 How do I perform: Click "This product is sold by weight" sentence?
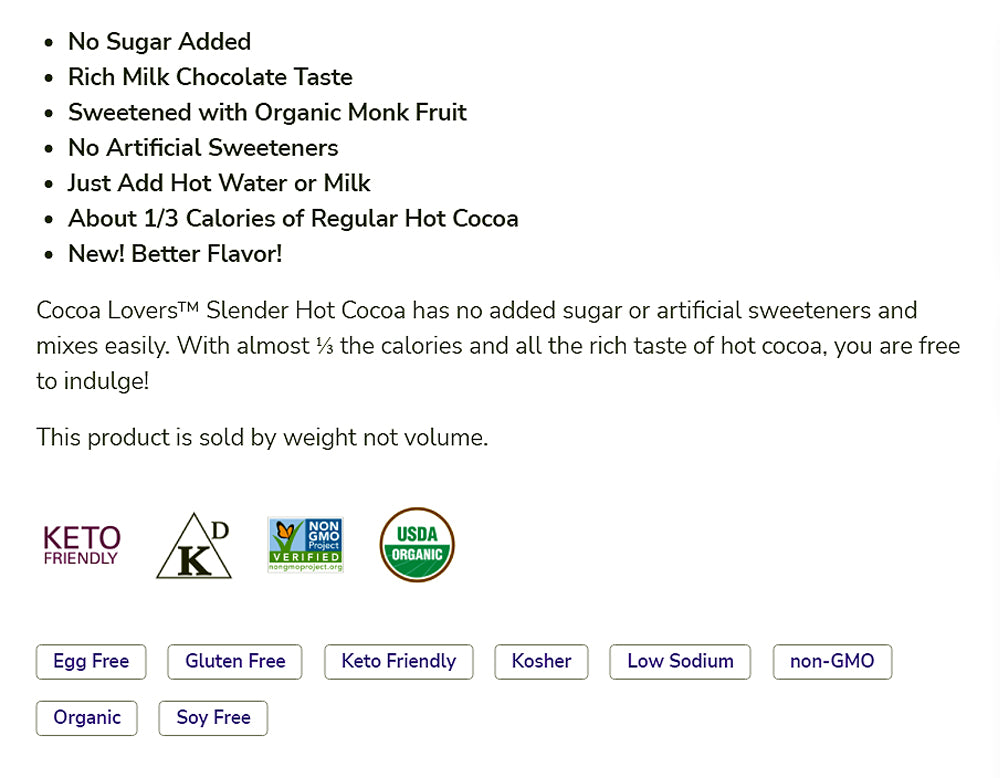click(x=262, y=438)
